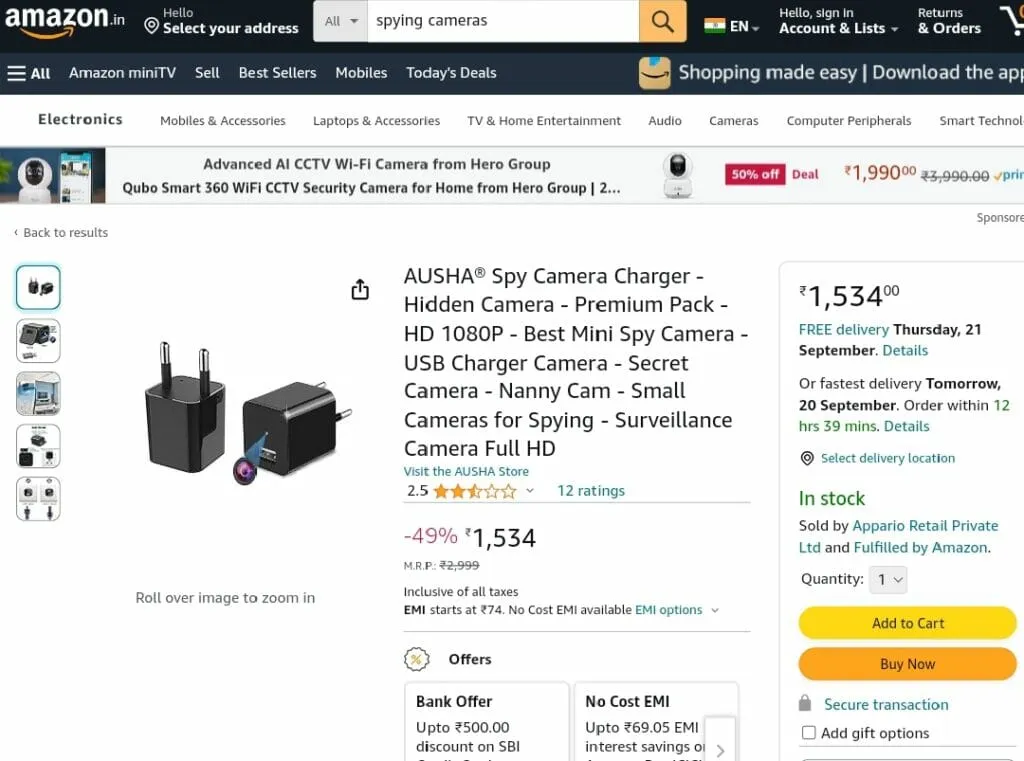Expand the EMI options chevron

click(x=715, y=610)
